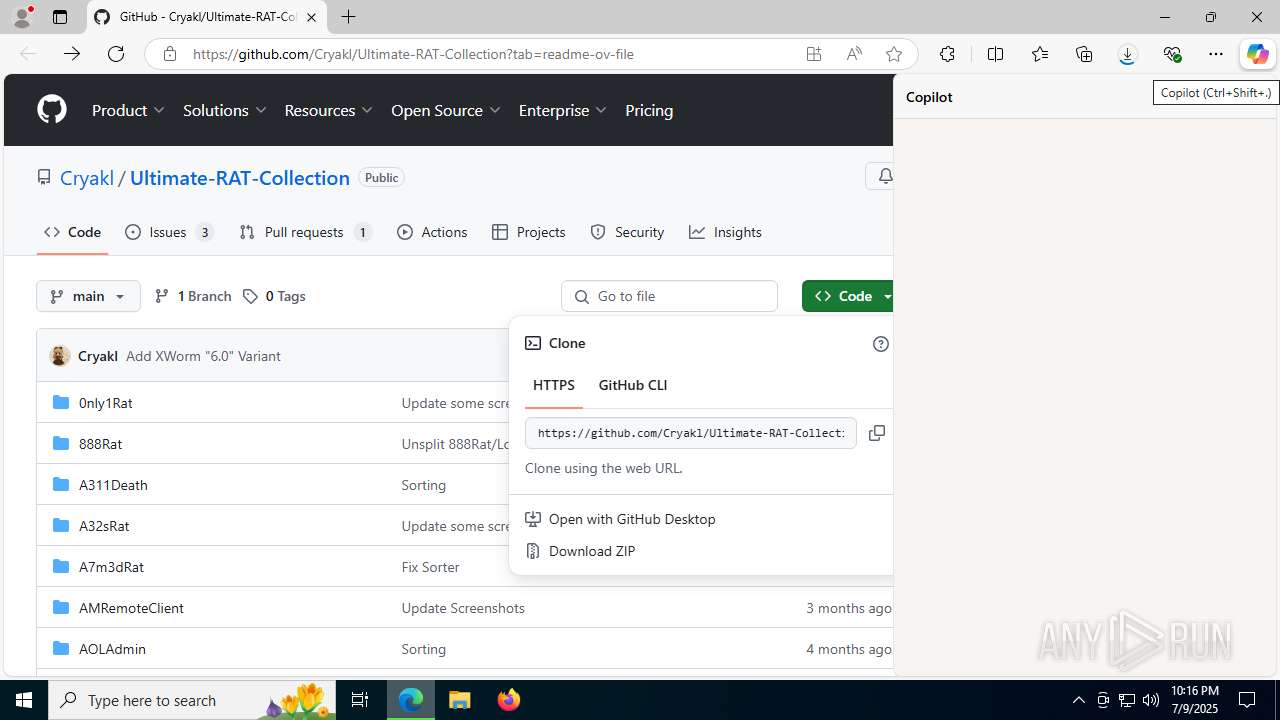
Task: Expand the Open Source dropdown
Action: 446,110
